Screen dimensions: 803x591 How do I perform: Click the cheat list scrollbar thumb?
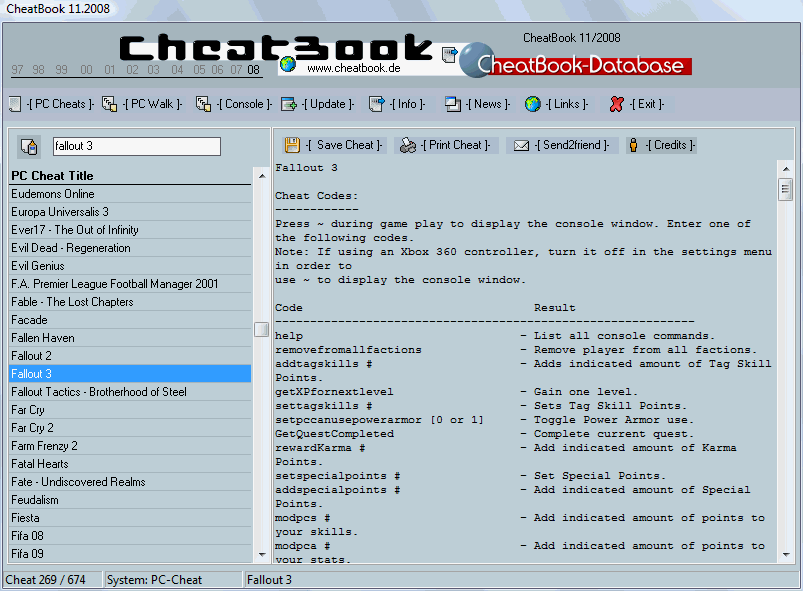coord(262,329)
